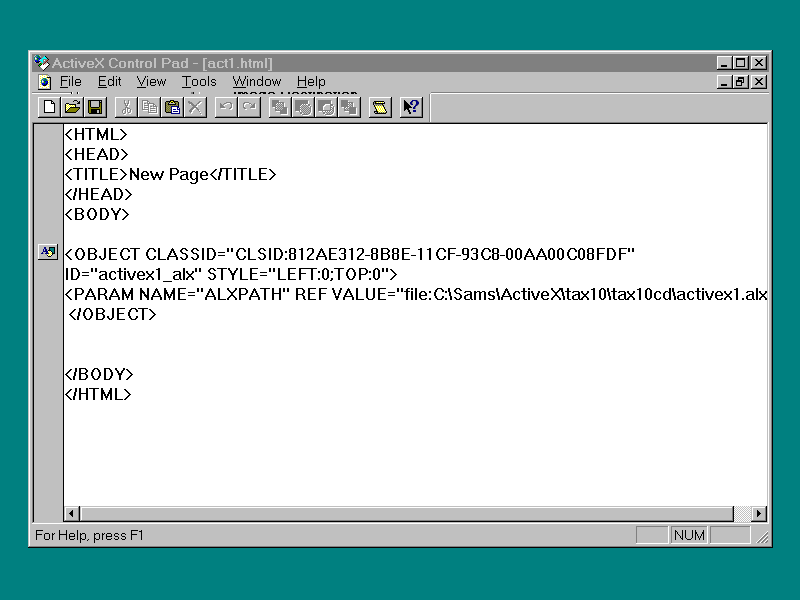Save the document with the floppy icon
The image size is (800, 600).
(x=95, y=107)
